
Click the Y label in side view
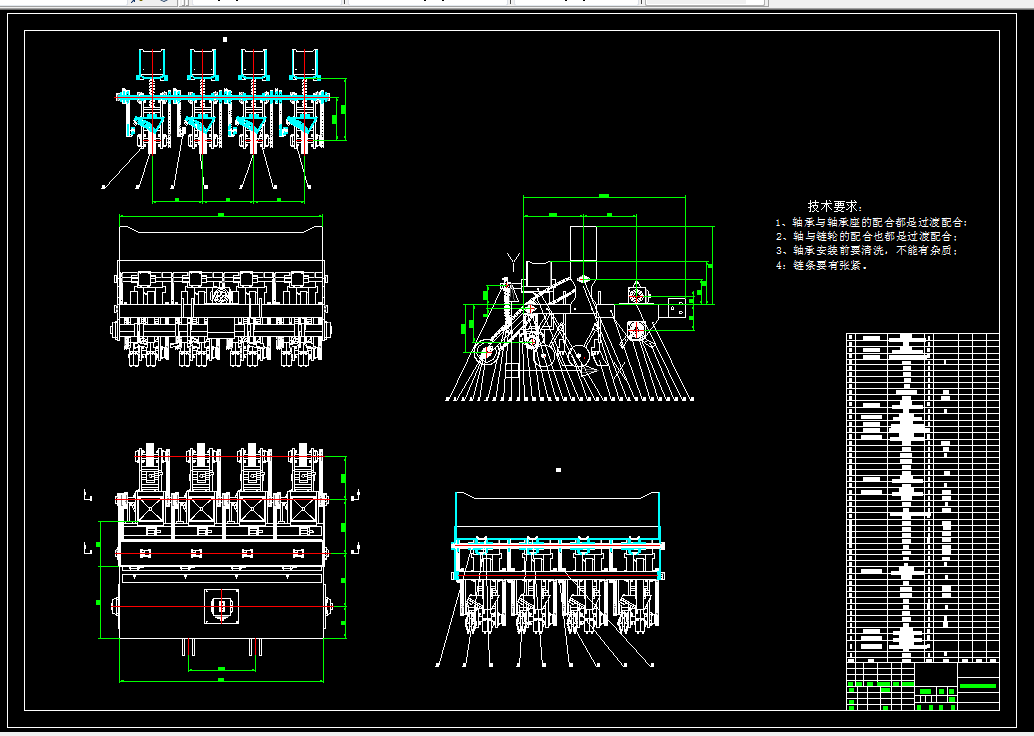pyautogui.click(x=513, y=260)
